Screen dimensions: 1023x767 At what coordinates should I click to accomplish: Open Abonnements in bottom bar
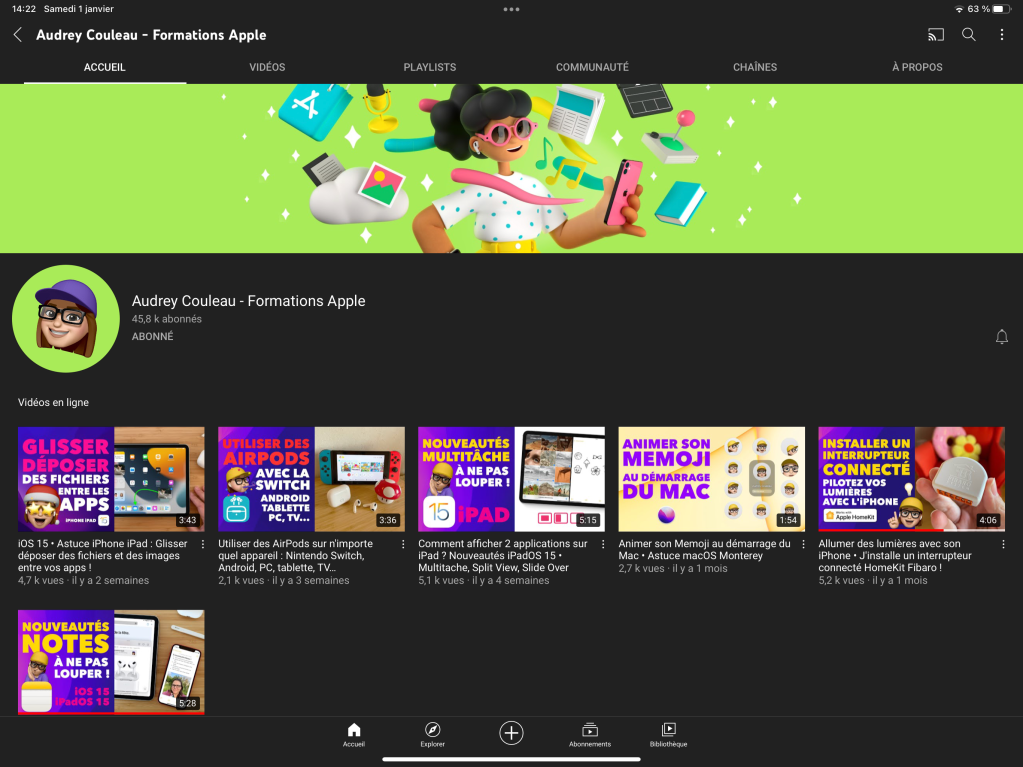[590, 734]
